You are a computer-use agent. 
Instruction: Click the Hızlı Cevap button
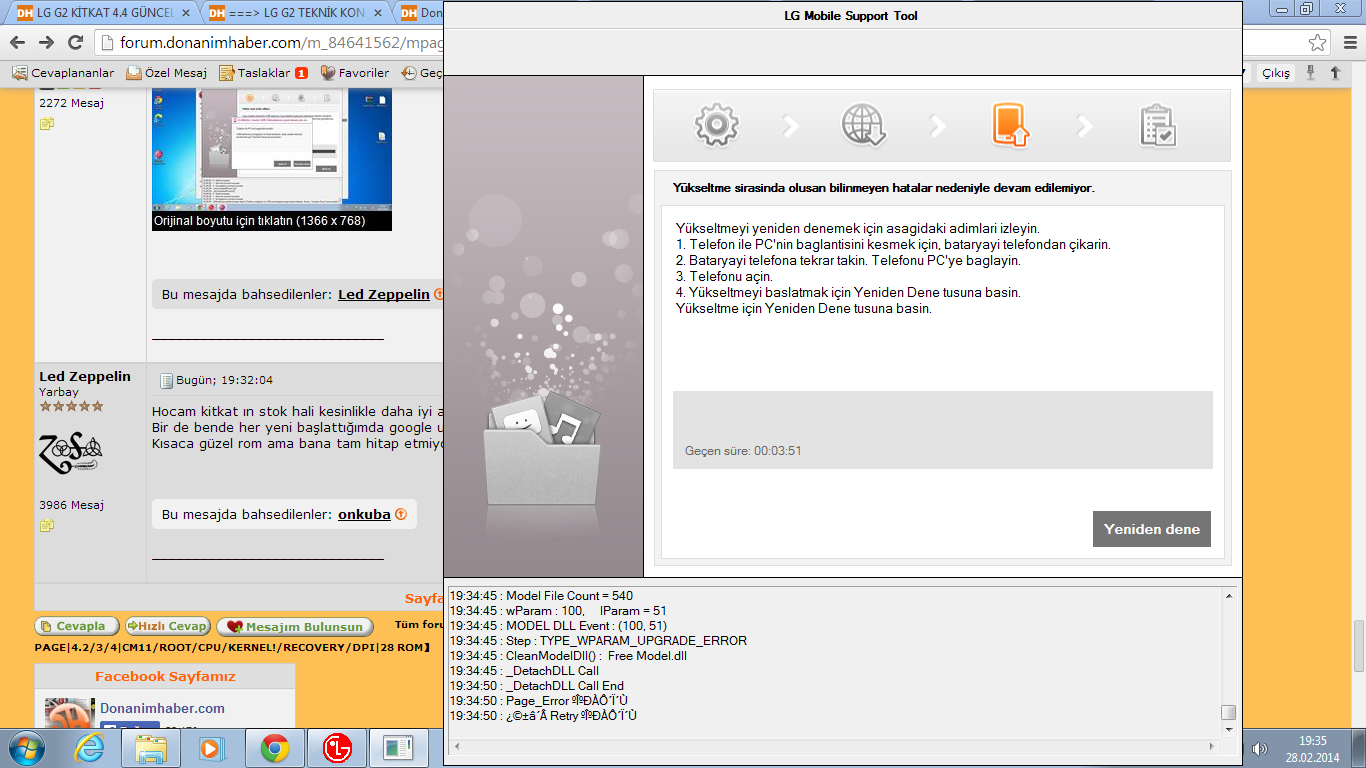(167, 626)
